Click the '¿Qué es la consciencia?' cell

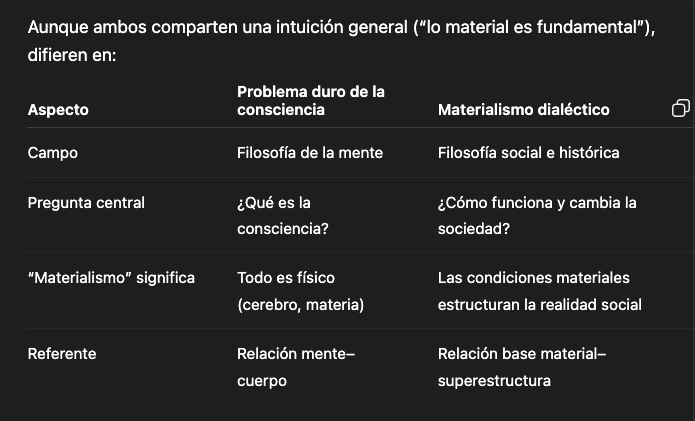(283, 216)
